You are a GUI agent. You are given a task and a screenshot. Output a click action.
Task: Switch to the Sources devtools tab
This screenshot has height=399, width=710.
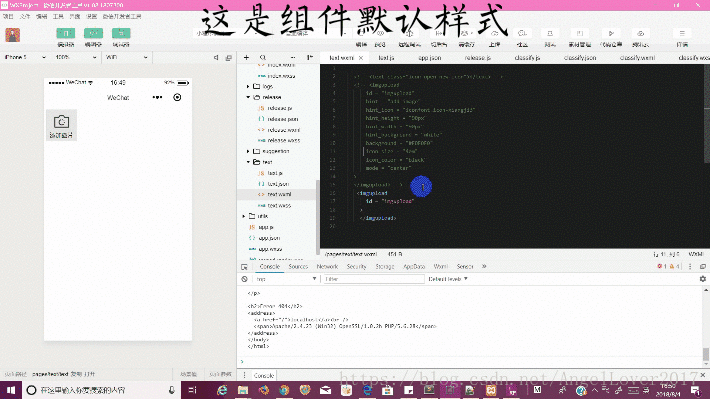(298, 267)
